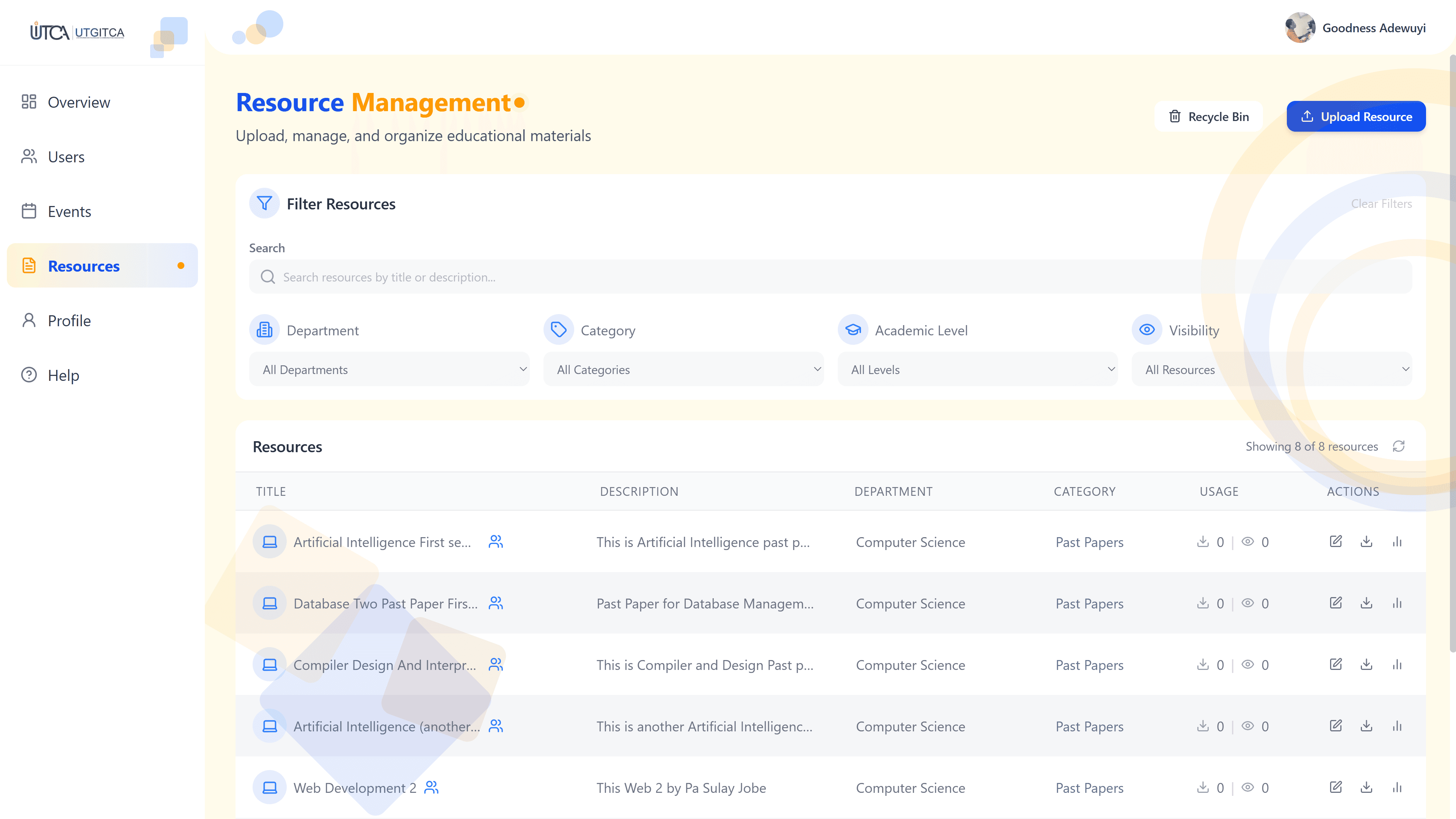This screenshot has height=819, width=1456.
Task: Download the Artificial Intelligence (another) resource
Action: click(1366, 726)
